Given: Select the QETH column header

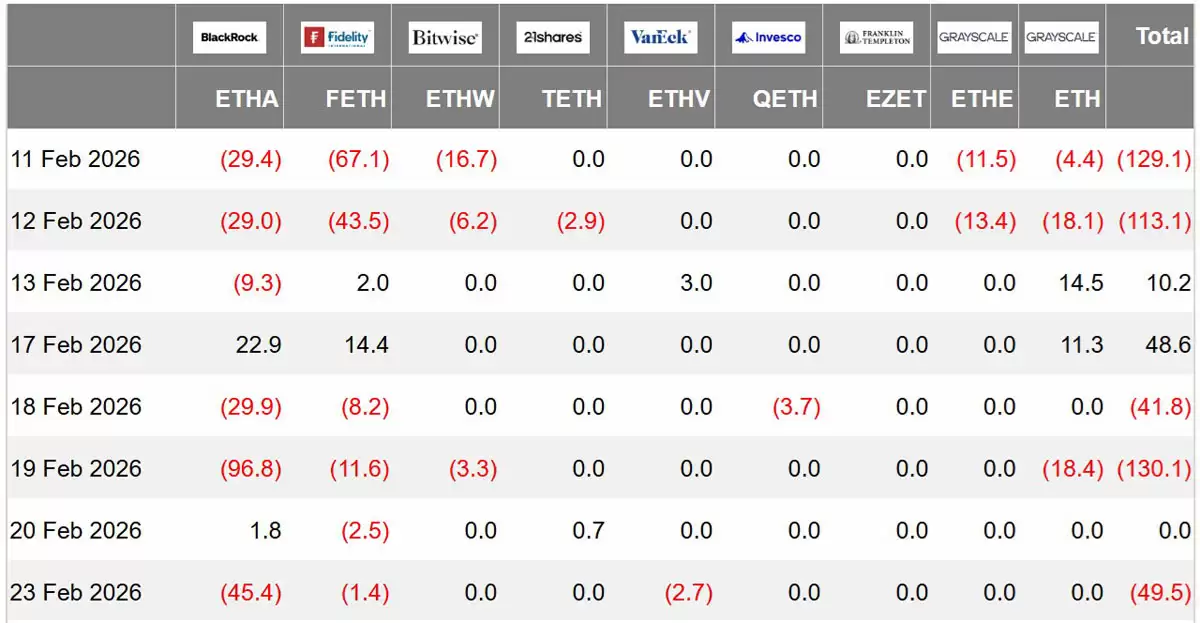Looking at the screenshot, I should click(x=787, y=99).
